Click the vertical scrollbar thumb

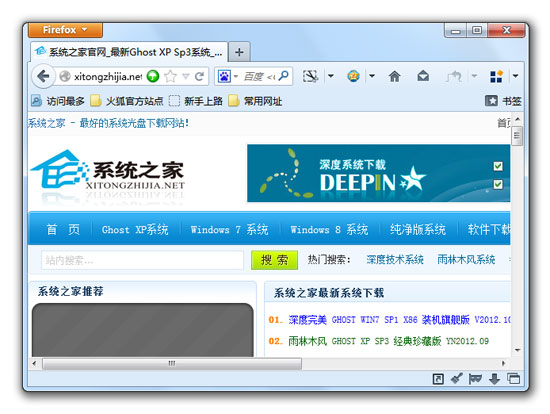517,136
